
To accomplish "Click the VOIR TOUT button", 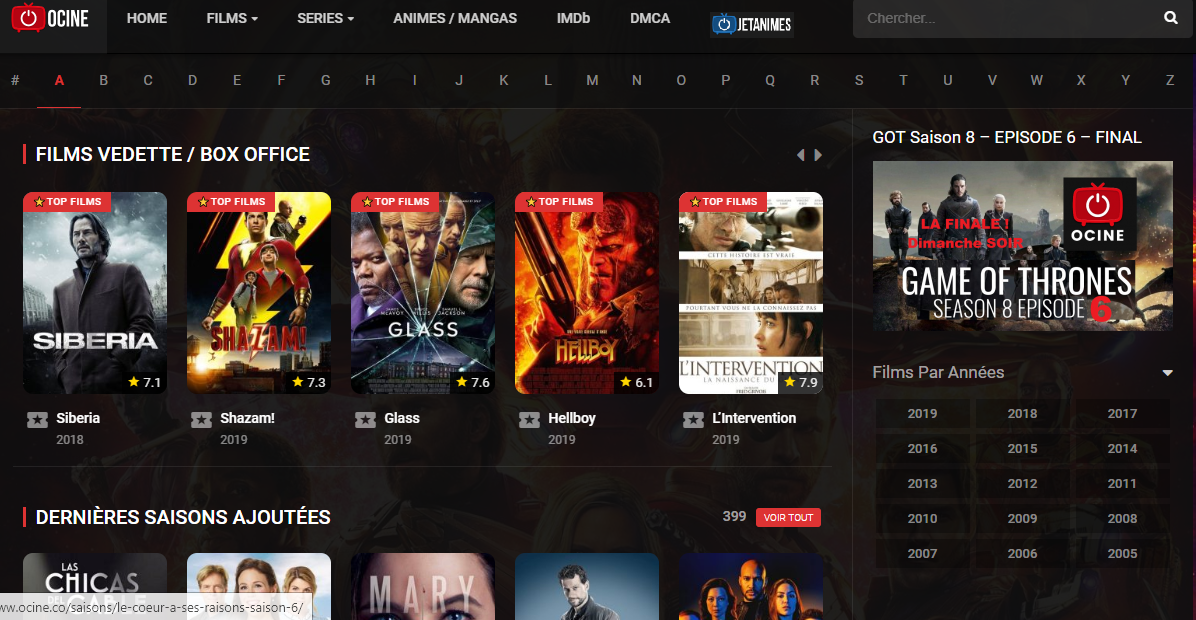I will coord(788,517).
